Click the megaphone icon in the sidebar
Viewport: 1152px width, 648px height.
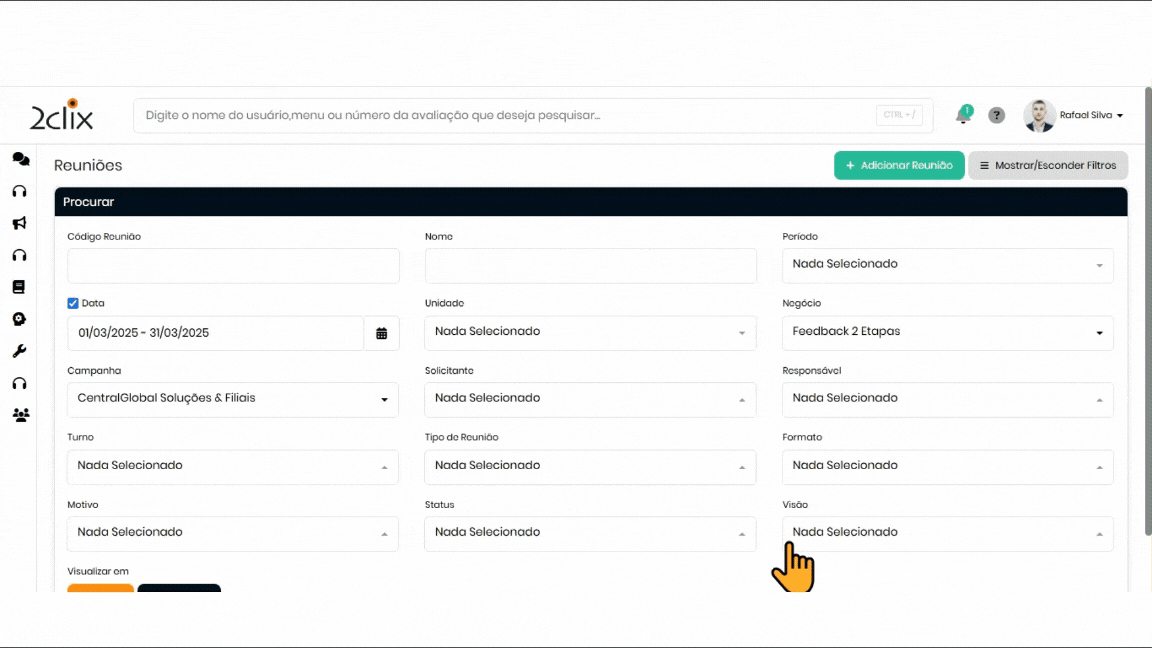click(19, 223)
